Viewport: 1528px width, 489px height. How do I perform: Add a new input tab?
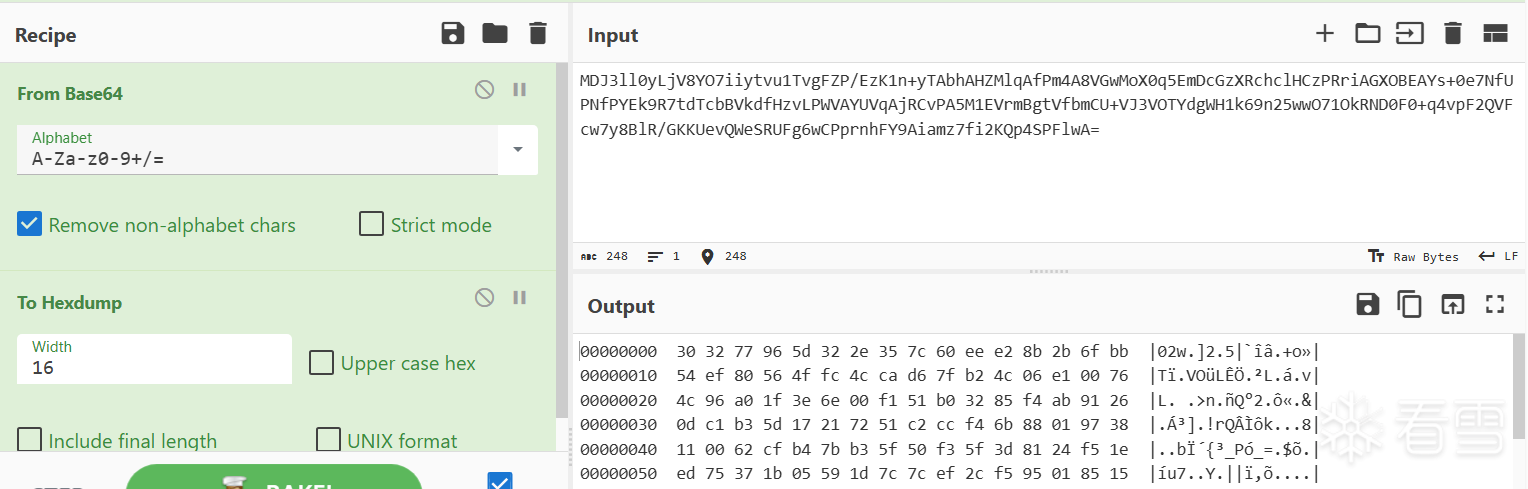click(x=1325, y=34)
